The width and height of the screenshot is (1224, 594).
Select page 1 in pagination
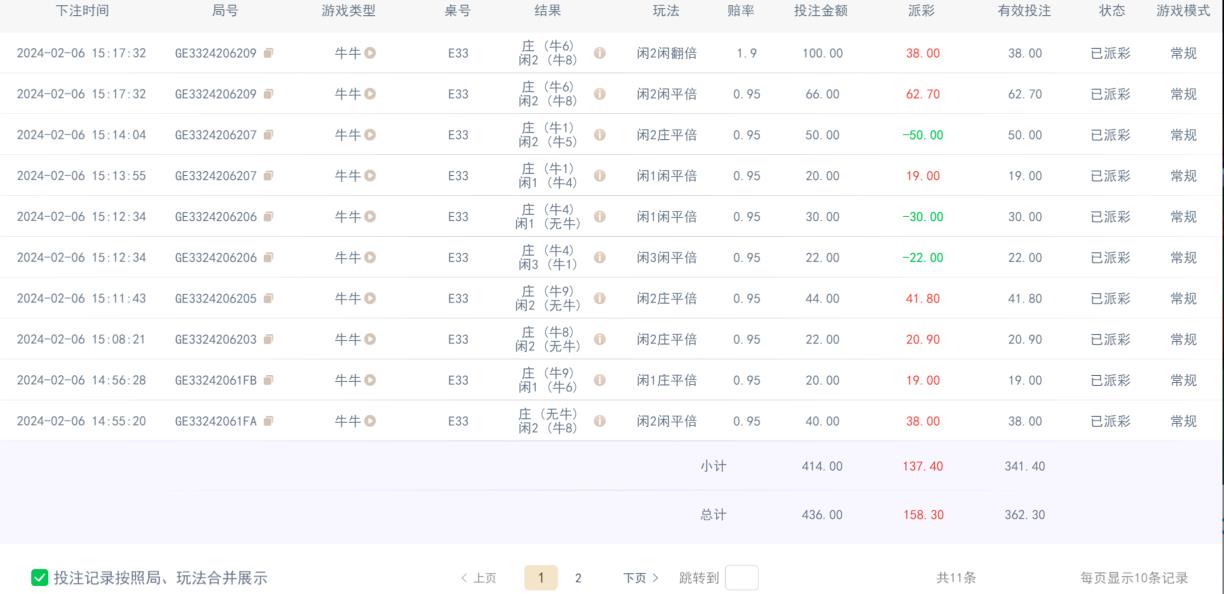tap(541, 578)
